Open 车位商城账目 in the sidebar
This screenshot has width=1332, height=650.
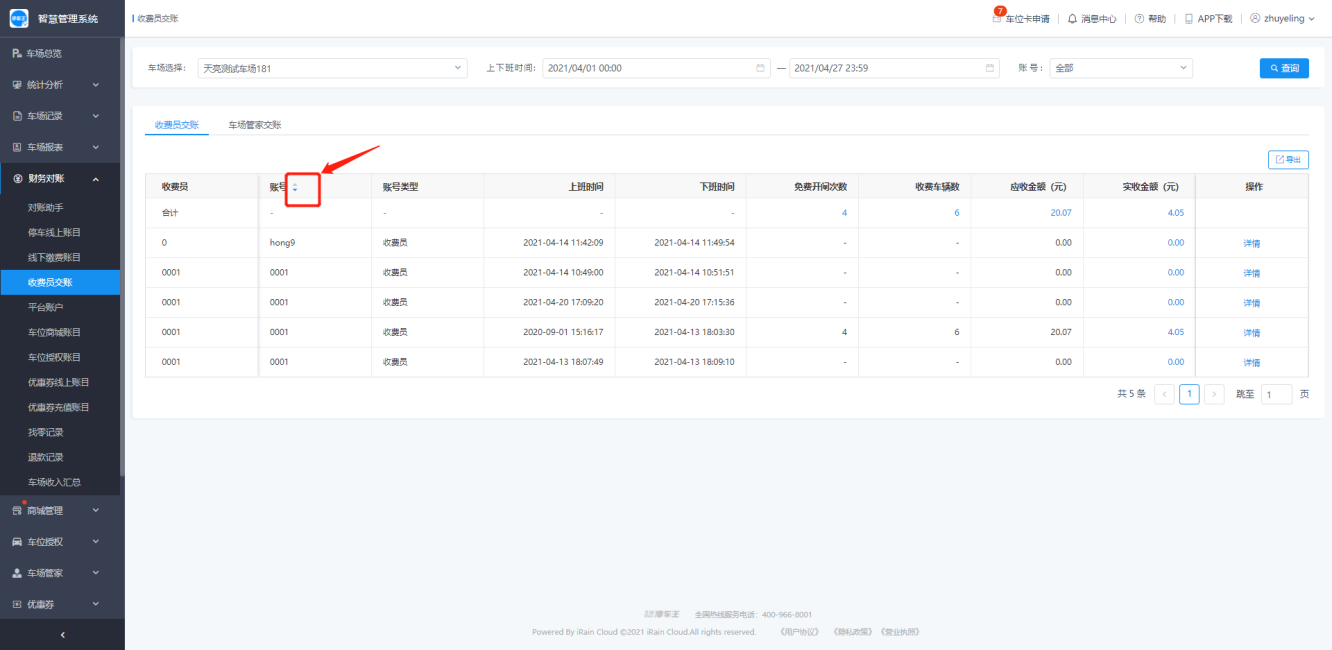click(x=54, y=332)
